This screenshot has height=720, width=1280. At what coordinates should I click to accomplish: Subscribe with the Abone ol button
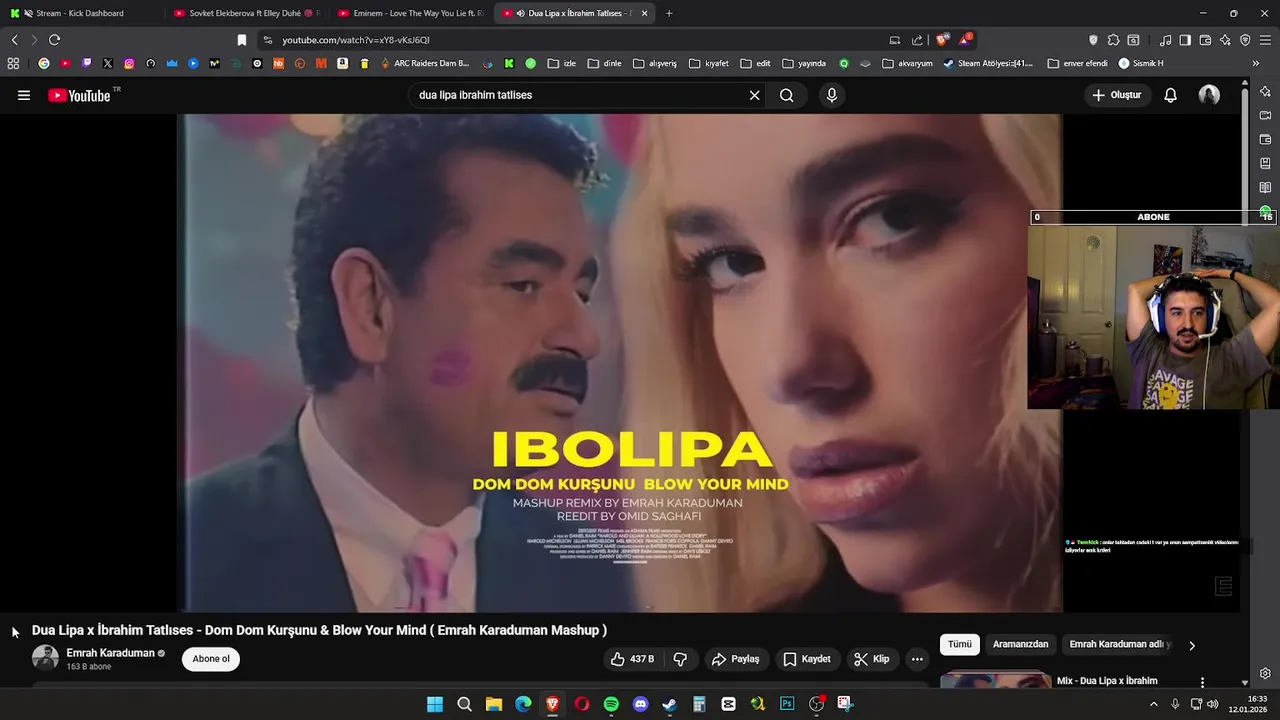211,659
